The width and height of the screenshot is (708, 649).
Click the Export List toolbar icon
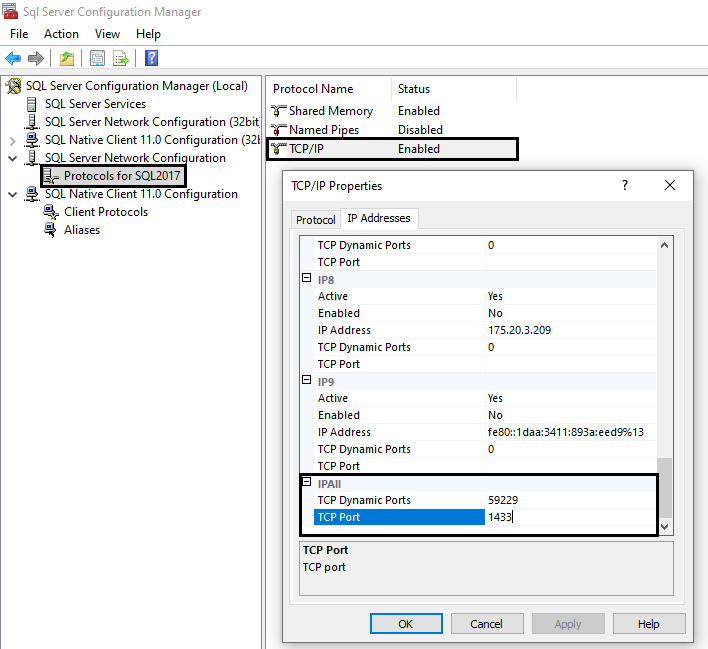pos(121,58)
